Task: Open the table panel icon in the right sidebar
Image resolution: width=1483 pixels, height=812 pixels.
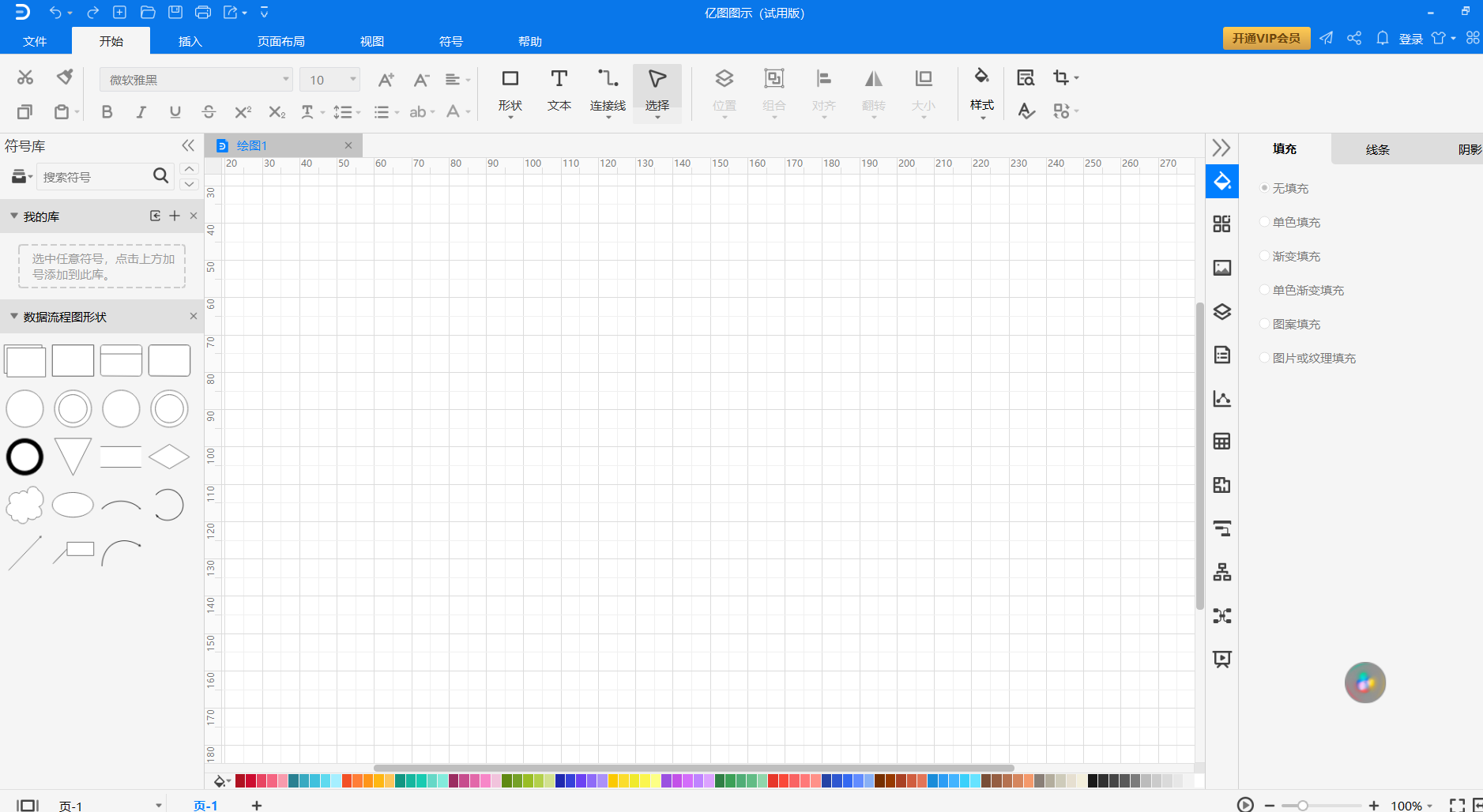Action: coord(1221,442)
